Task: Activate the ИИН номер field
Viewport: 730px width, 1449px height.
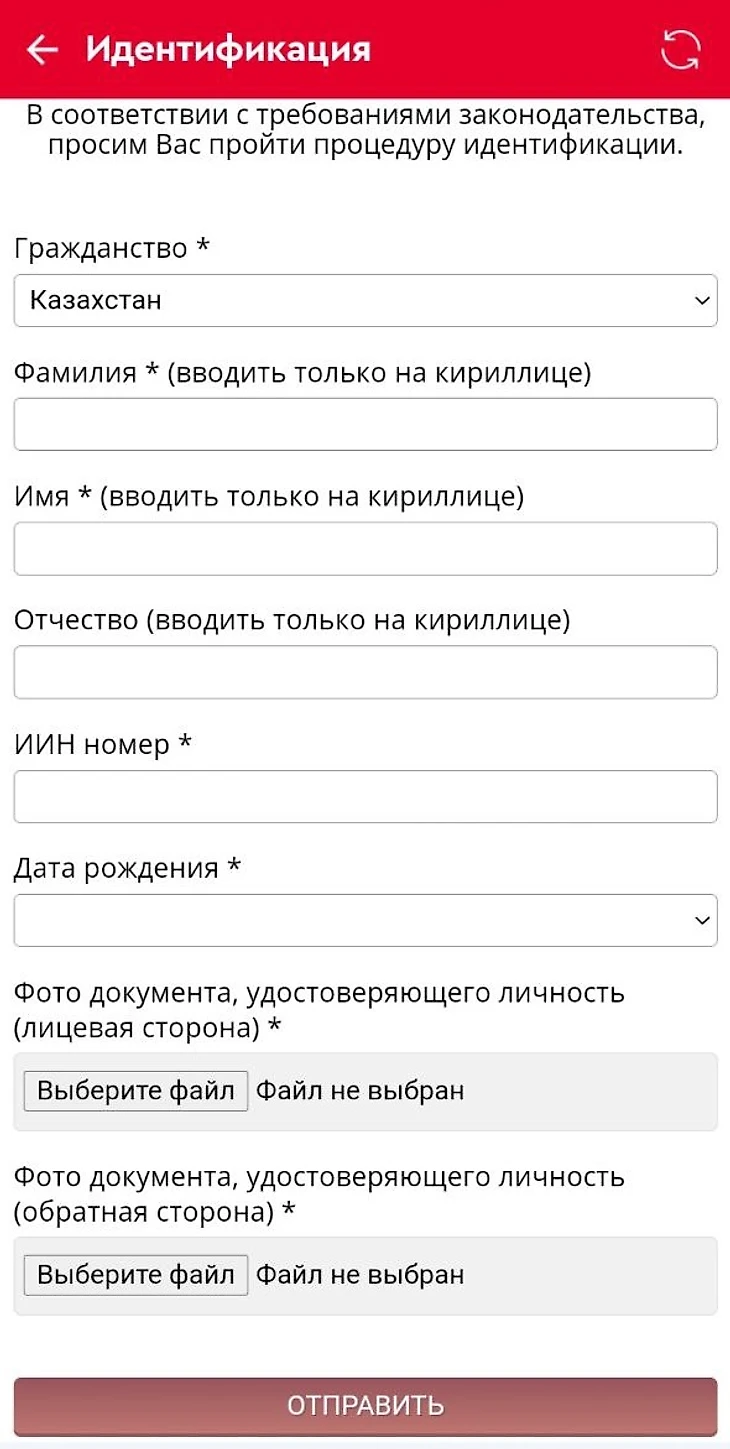Action: coord(365,796)
